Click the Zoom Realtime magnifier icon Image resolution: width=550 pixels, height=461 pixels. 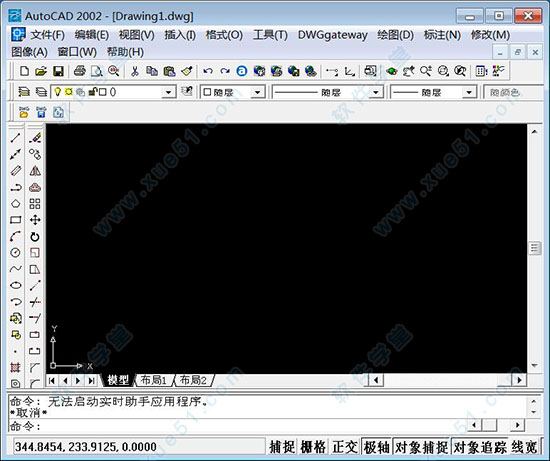pos(426,71)
